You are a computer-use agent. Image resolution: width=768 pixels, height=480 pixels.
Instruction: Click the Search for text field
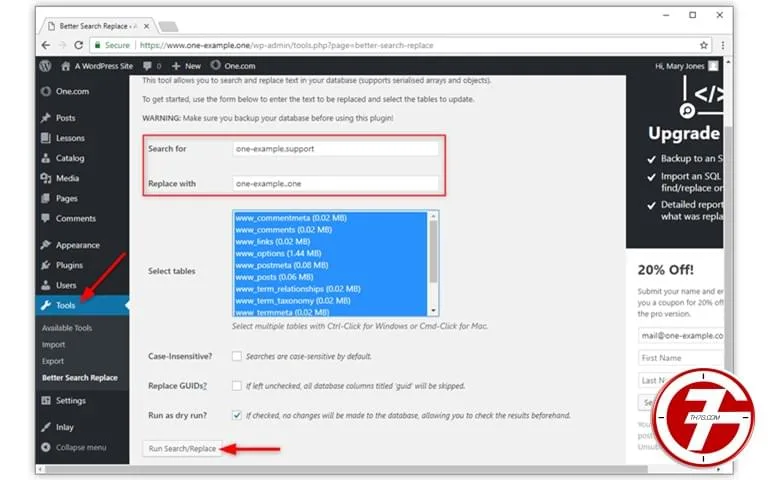pos(336,148)
